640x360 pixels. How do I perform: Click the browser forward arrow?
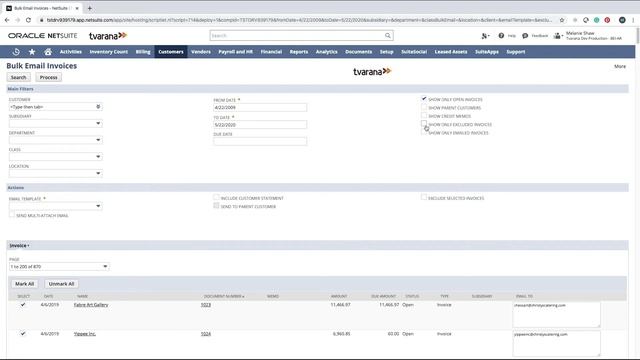tap(18, 20)
